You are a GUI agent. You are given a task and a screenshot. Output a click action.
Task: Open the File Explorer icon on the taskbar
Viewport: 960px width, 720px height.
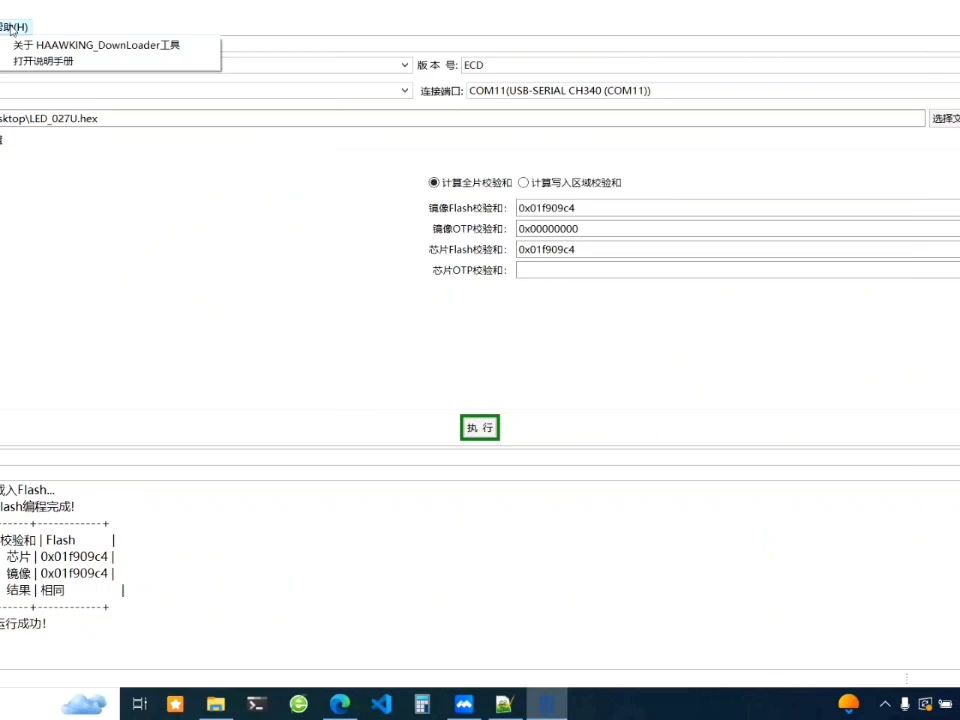(215, 704)
